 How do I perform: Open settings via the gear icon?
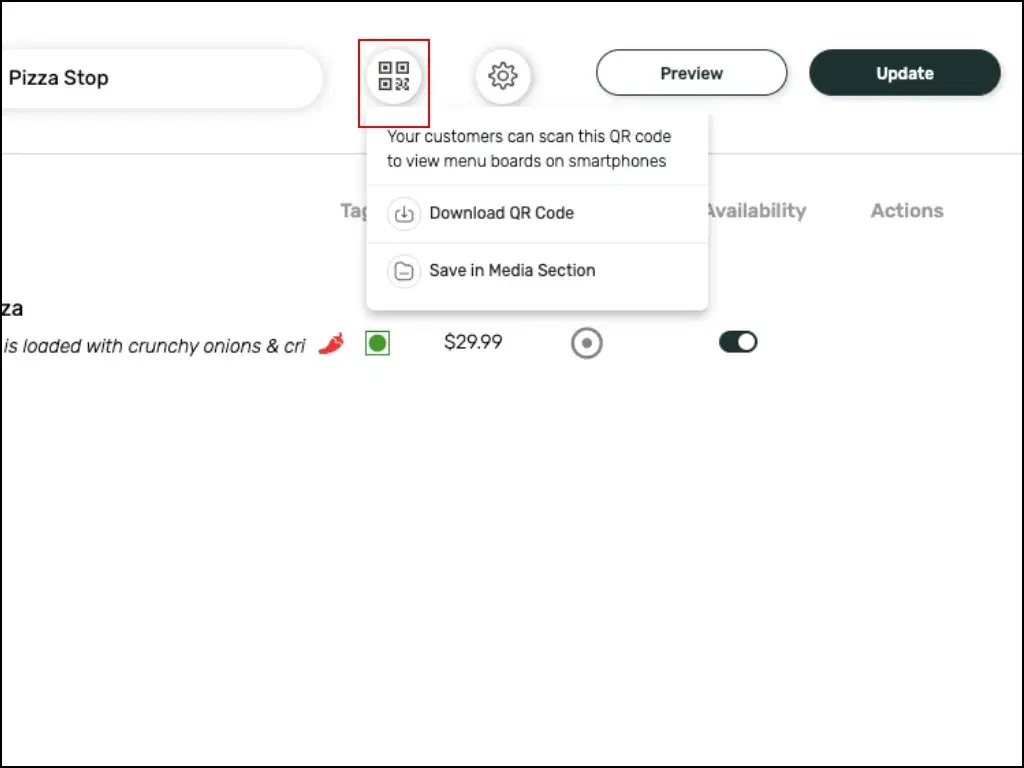(x=502, y=75)
